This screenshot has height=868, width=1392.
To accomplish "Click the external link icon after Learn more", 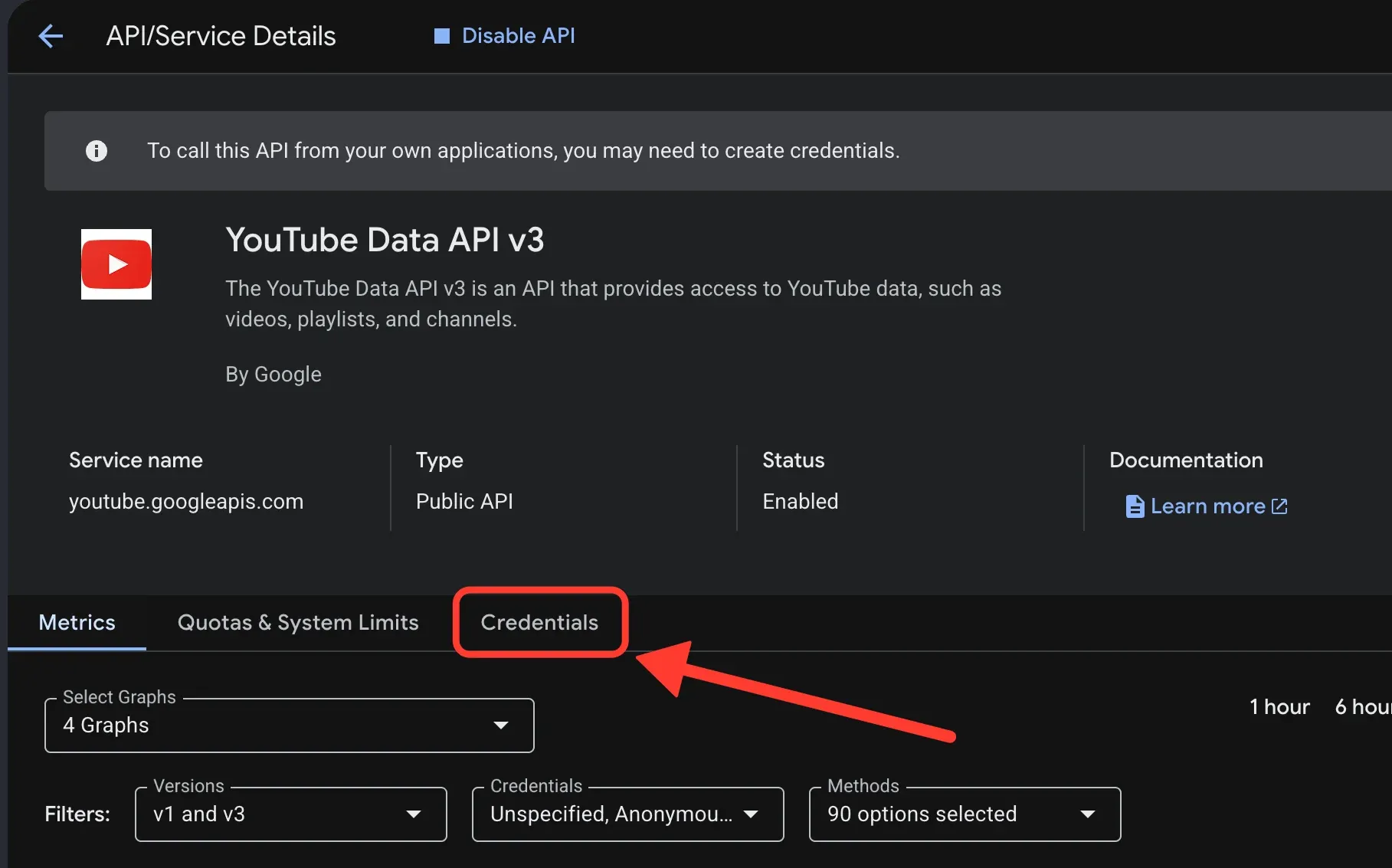I will 1279,506.
